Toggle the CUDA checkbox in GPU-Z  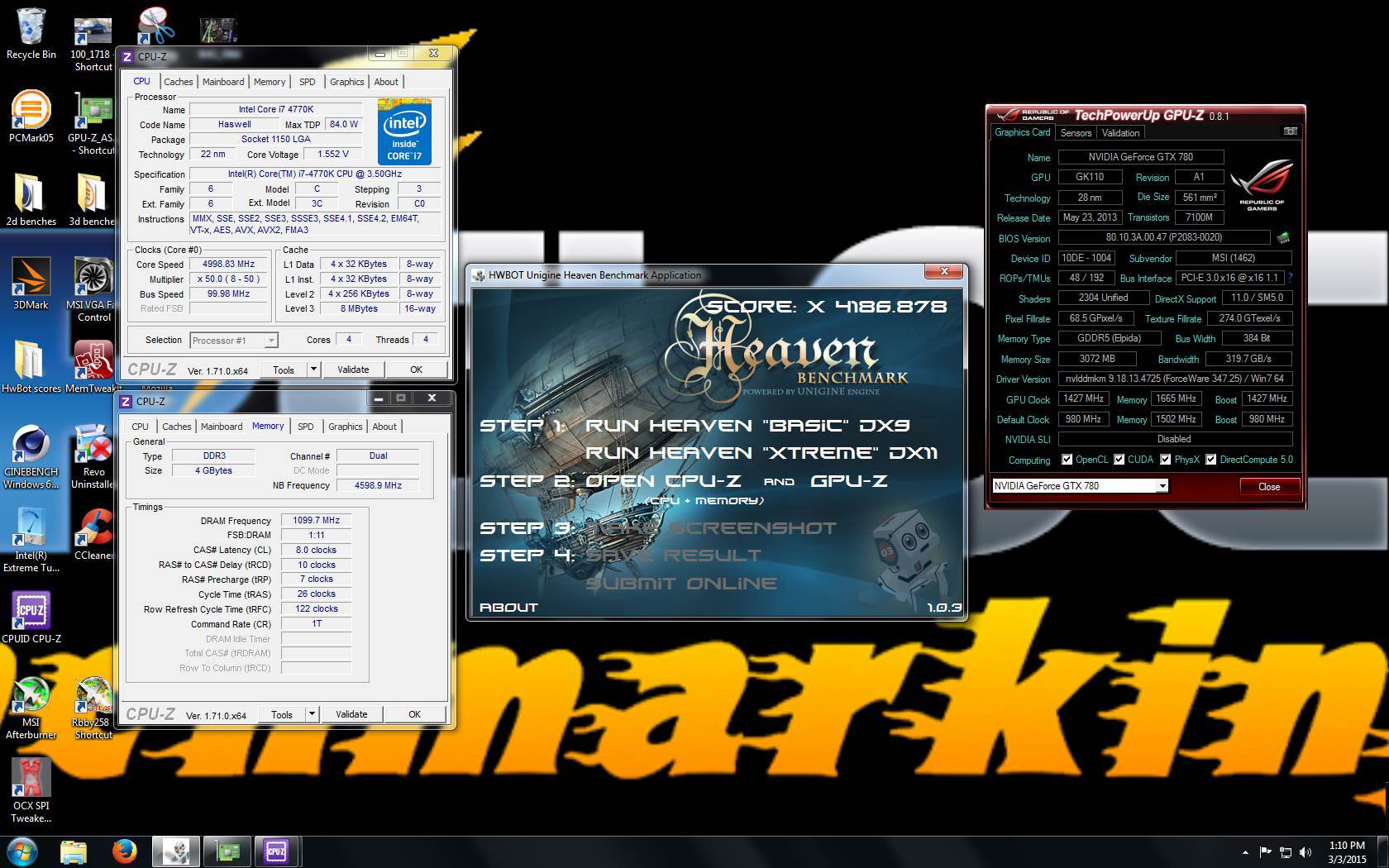(x=1119, y=460)
